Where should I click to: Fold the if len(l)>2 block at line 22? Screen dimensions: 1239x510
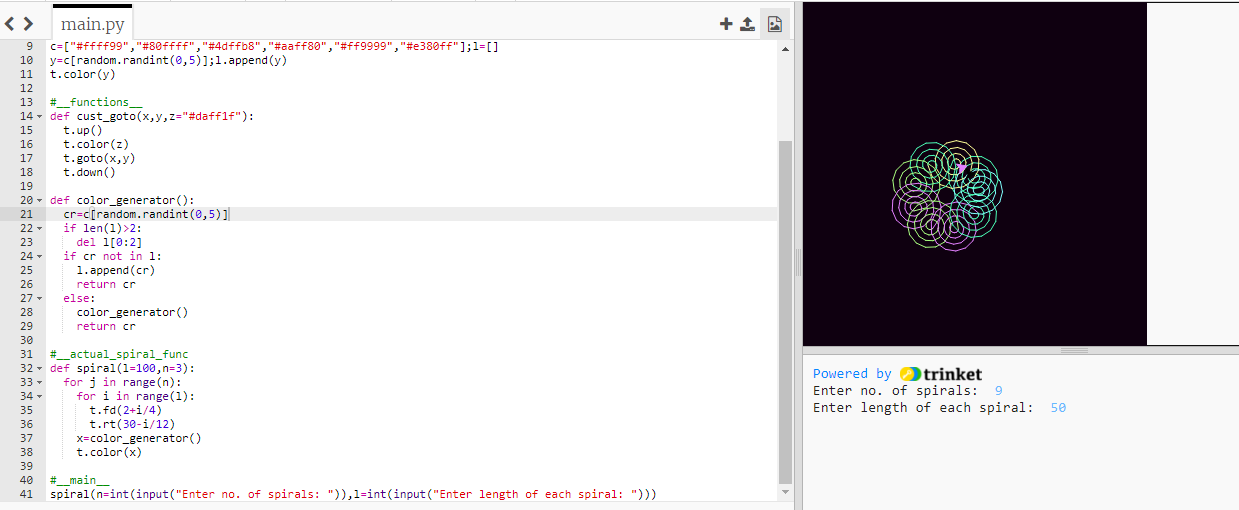click(x=39, y=228)
